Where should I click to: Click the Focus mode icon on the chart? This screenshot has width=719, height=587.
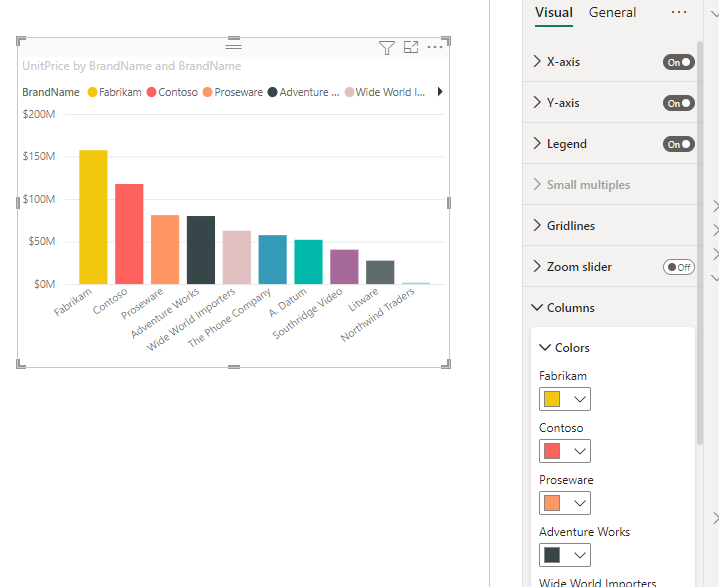(411, 47)
